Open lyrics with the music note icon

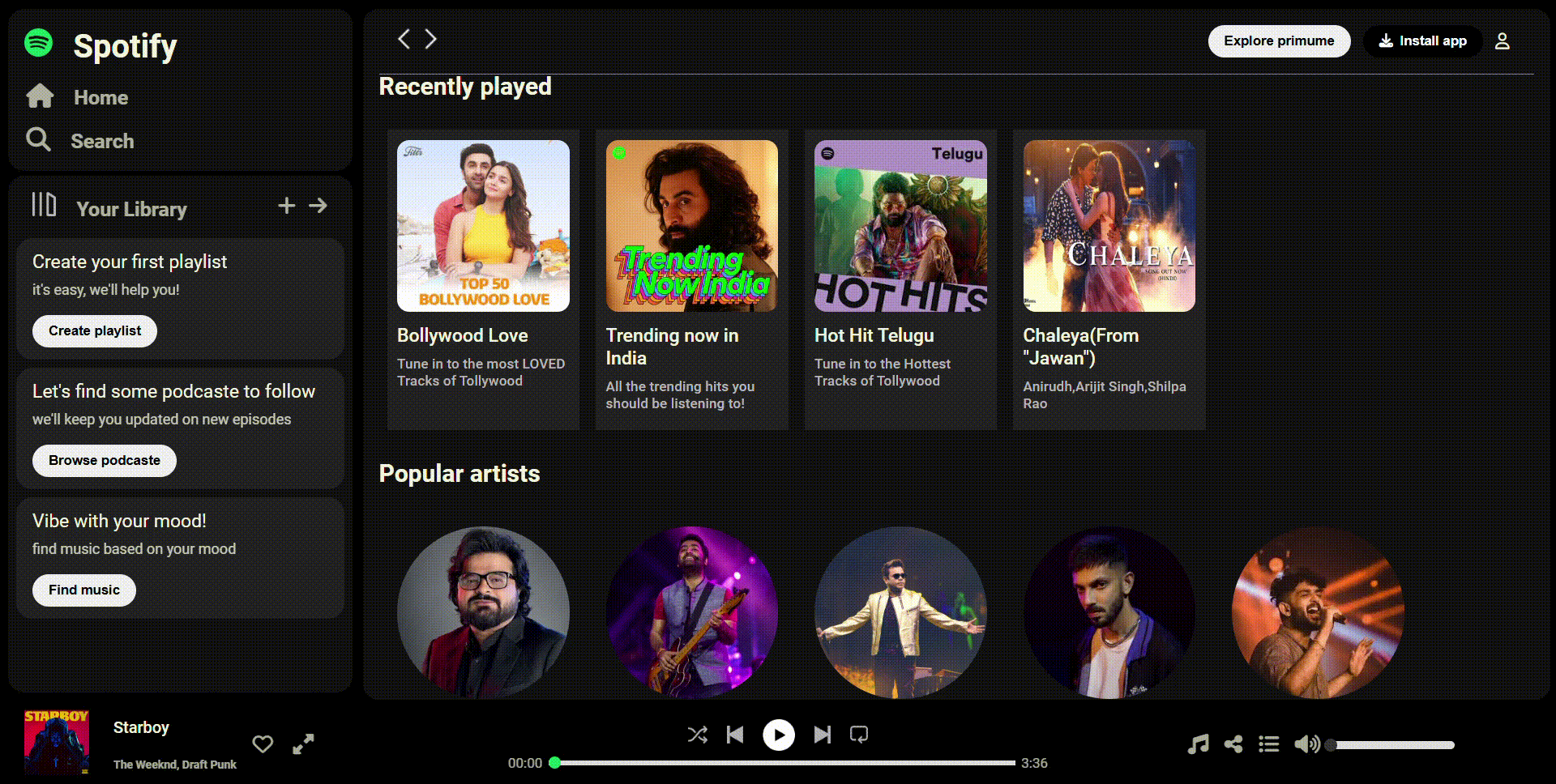(1198, 744)
